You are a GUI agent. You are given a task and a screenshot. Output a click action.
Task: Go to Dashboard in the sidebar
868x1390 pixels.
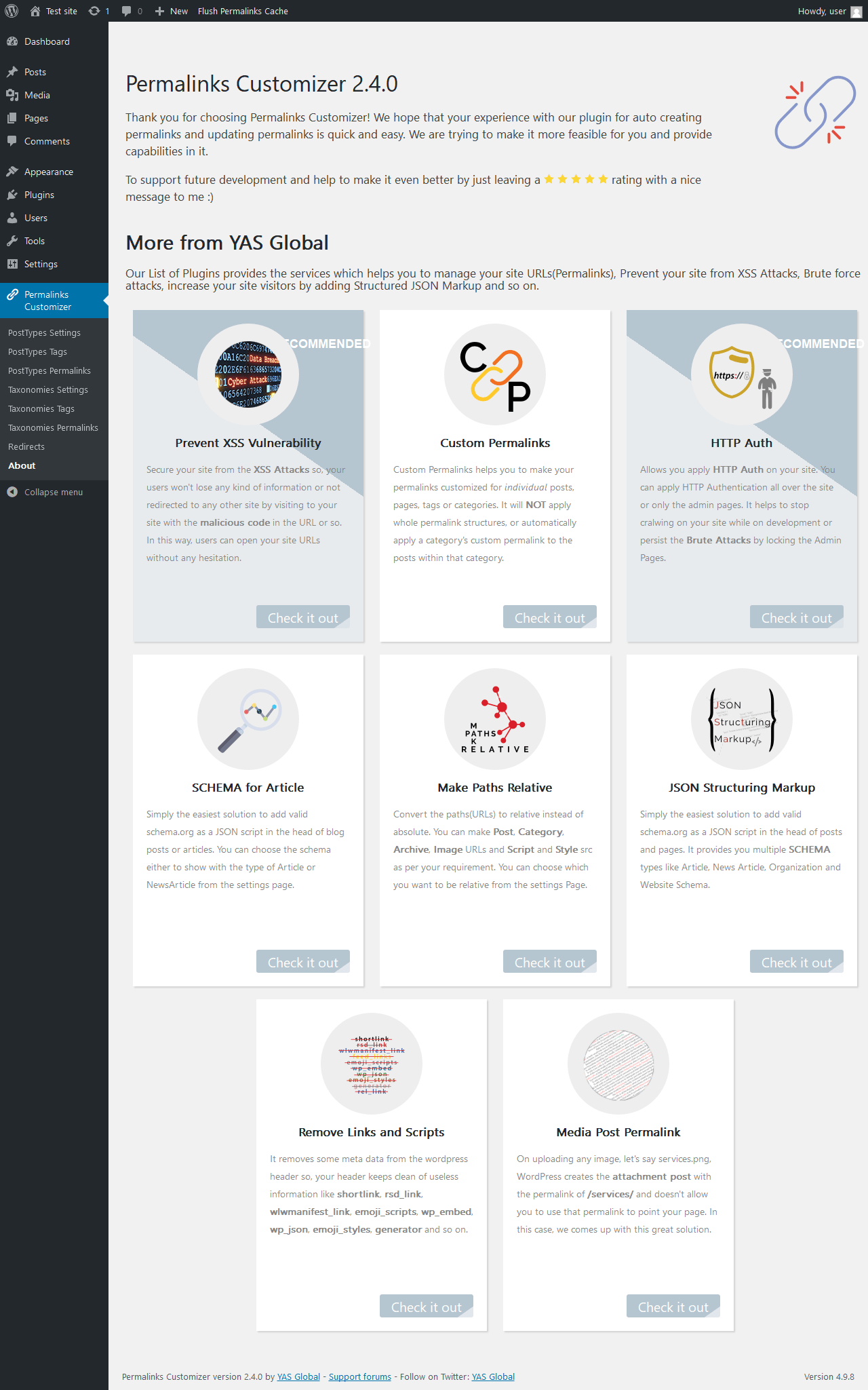click(54, 41)
